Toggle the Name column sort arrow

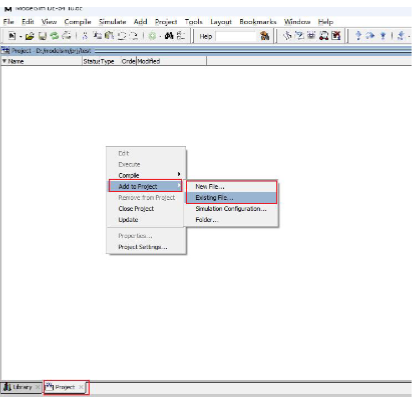pyautogui.click(x=4, y=61)
